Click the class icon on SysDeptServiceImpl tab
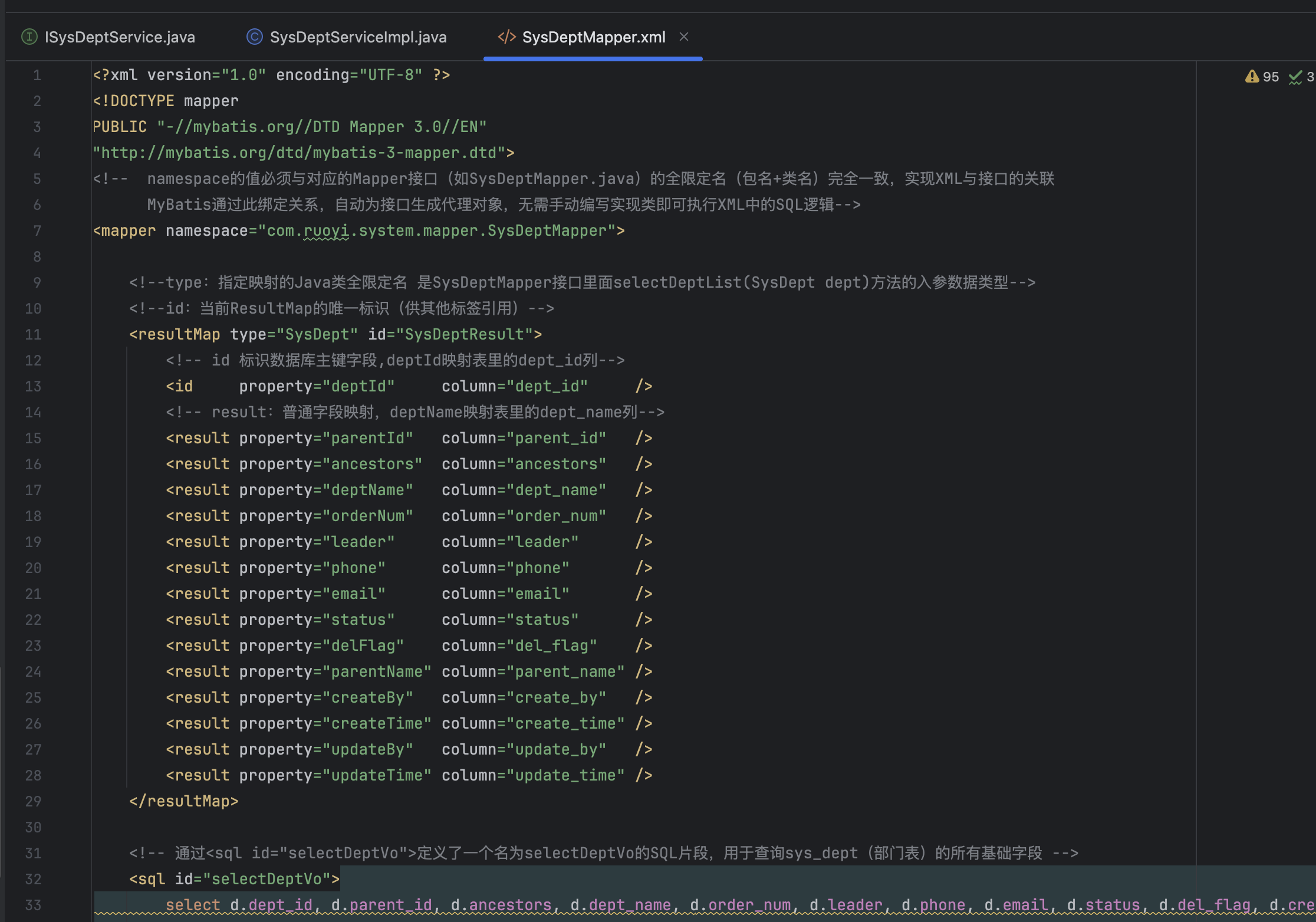The height and width of the screenshot is (922, 1316). coord(254,37)
